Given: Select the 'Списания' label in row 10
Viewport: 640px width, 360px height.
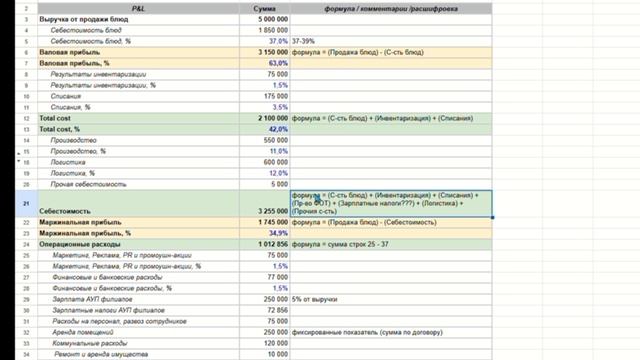Looking at the screenshot, I should click(x=138, y=96).
